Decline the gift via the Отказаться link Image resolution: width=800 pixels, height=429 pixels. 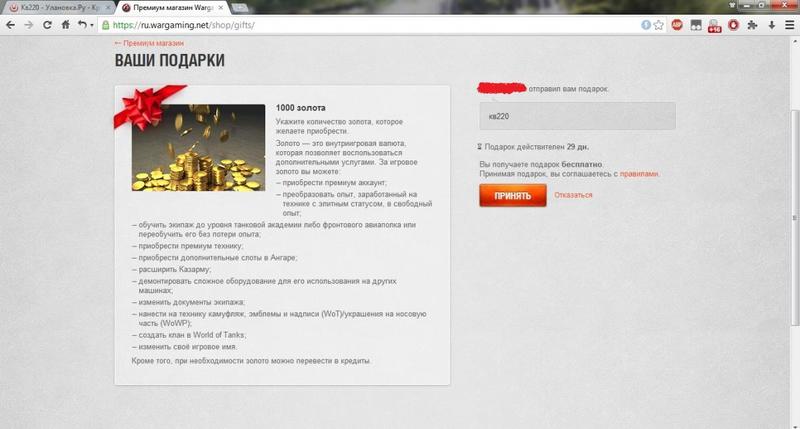[x=573, y=195]
